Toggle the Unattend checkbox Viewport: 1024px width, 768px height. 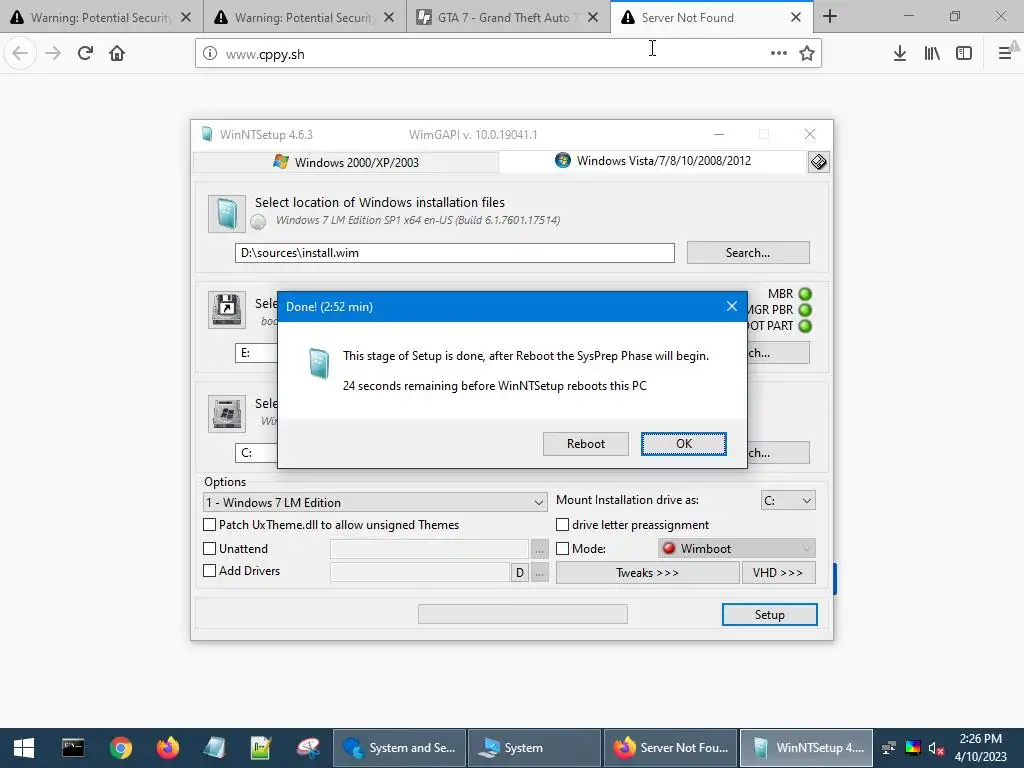pyautogui.click(x=210, y=549)
